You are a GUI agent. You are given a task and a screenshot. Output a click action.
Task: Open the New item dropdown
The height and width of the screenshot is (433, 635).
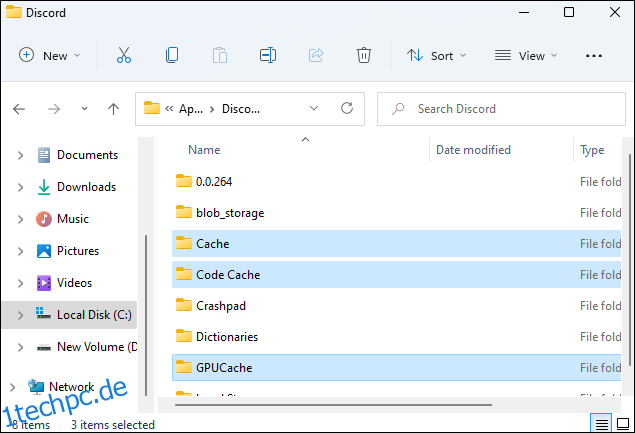(49, 55)
